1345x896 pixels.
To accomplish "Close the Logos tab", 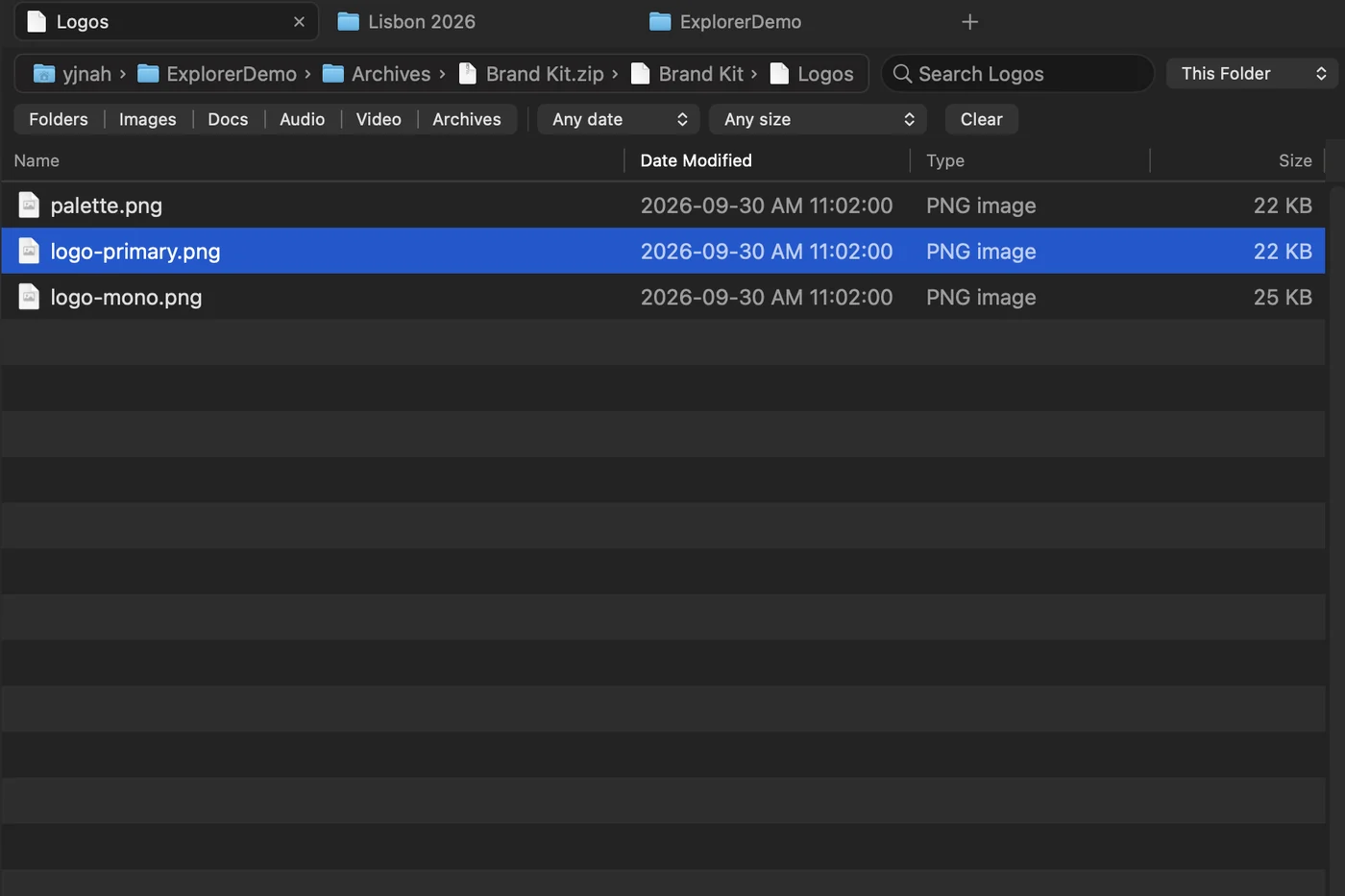I will click(x=299, y=22).
